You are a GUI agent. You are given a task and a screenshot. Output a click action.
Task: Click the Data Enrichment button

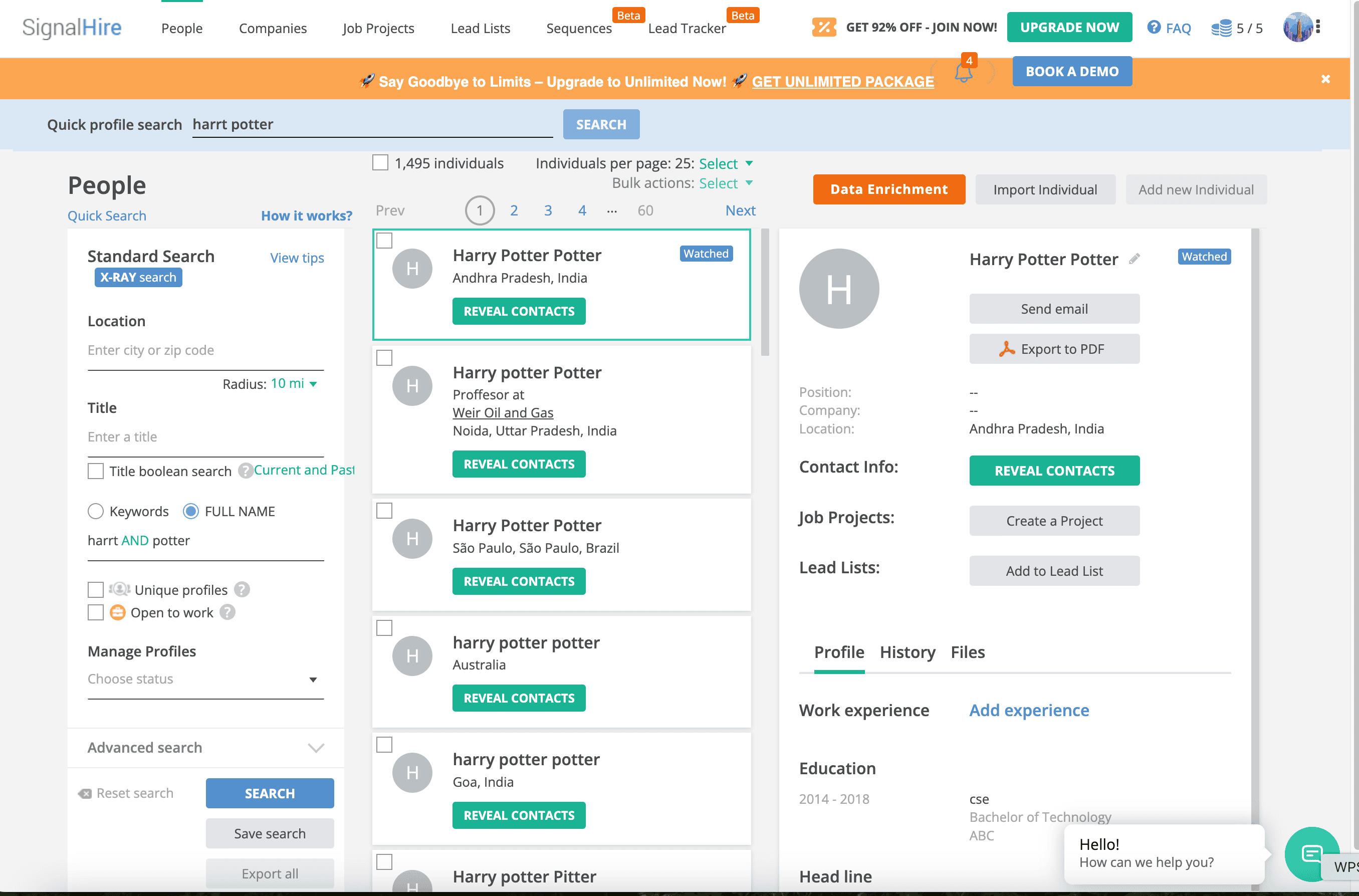pyautogui.click(x=888, y=189)
